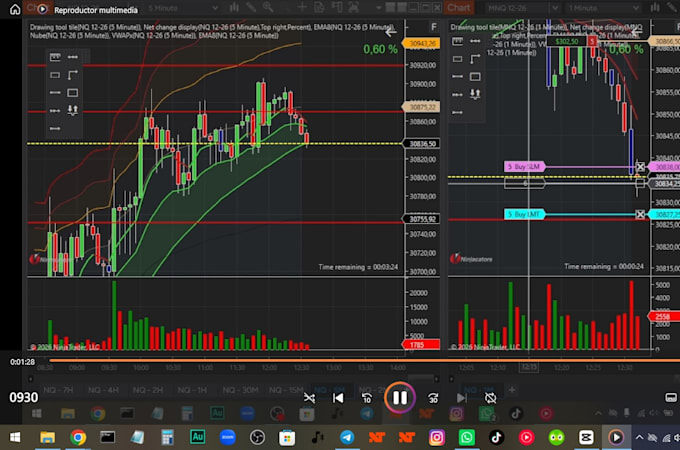Viewport: 680px width, 450px height.
Task: Click the Reproductor multimedia app logo
Action: [42, 9]
